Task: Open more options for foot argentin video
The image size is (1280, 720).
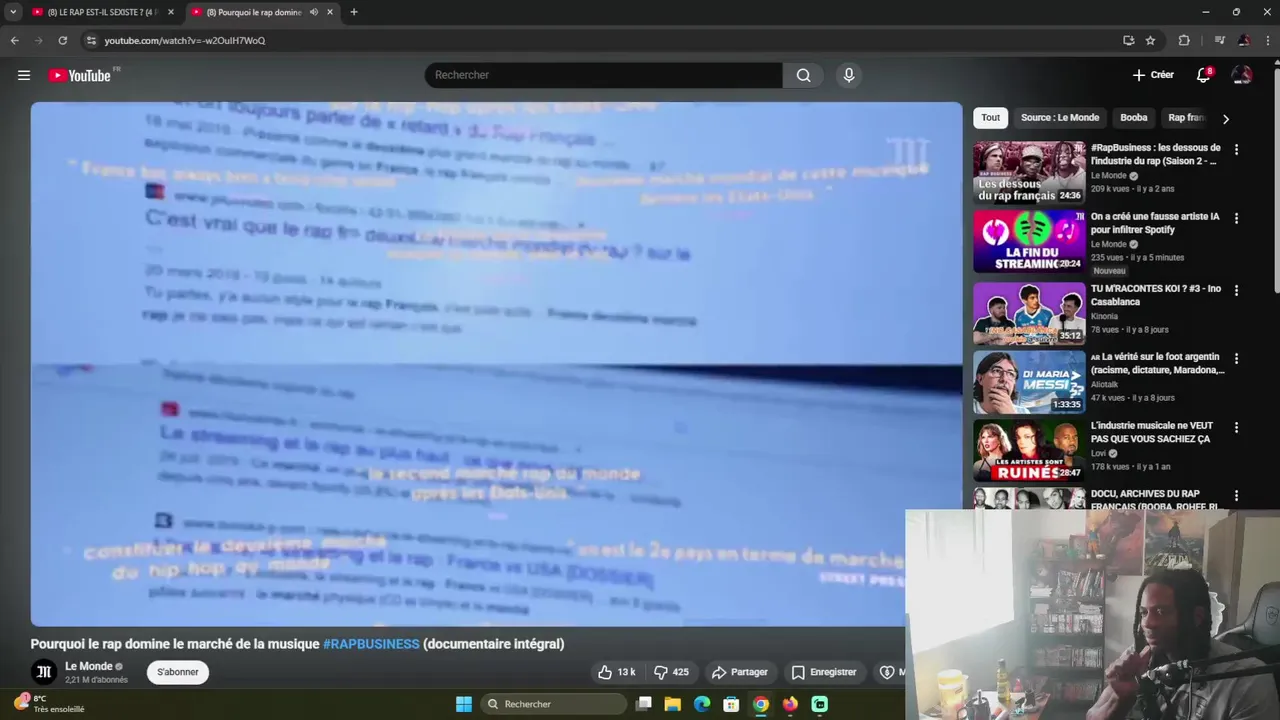Action: point(1236,358)
